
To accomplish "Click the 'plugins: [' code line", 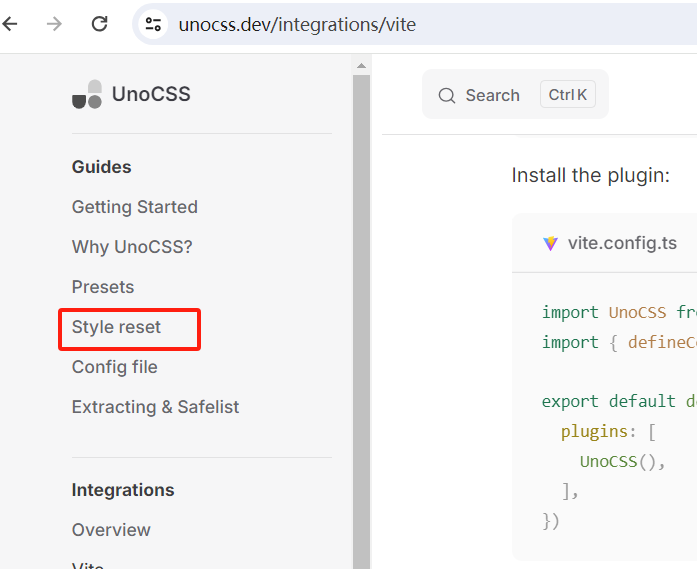I will (x=608, y=431).
